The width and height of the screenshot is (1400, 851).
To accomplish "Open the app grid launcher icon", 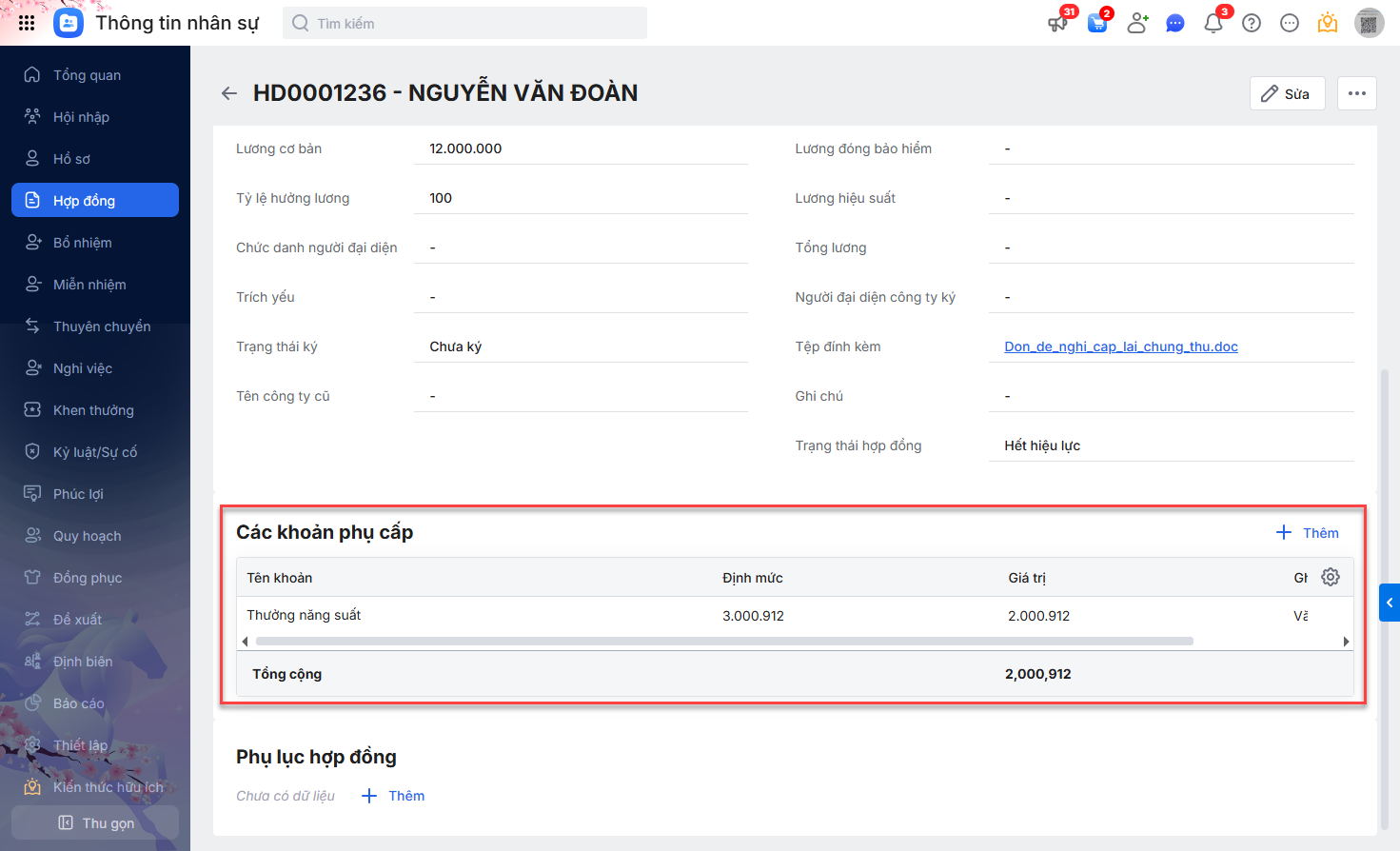I will point(27,23).
